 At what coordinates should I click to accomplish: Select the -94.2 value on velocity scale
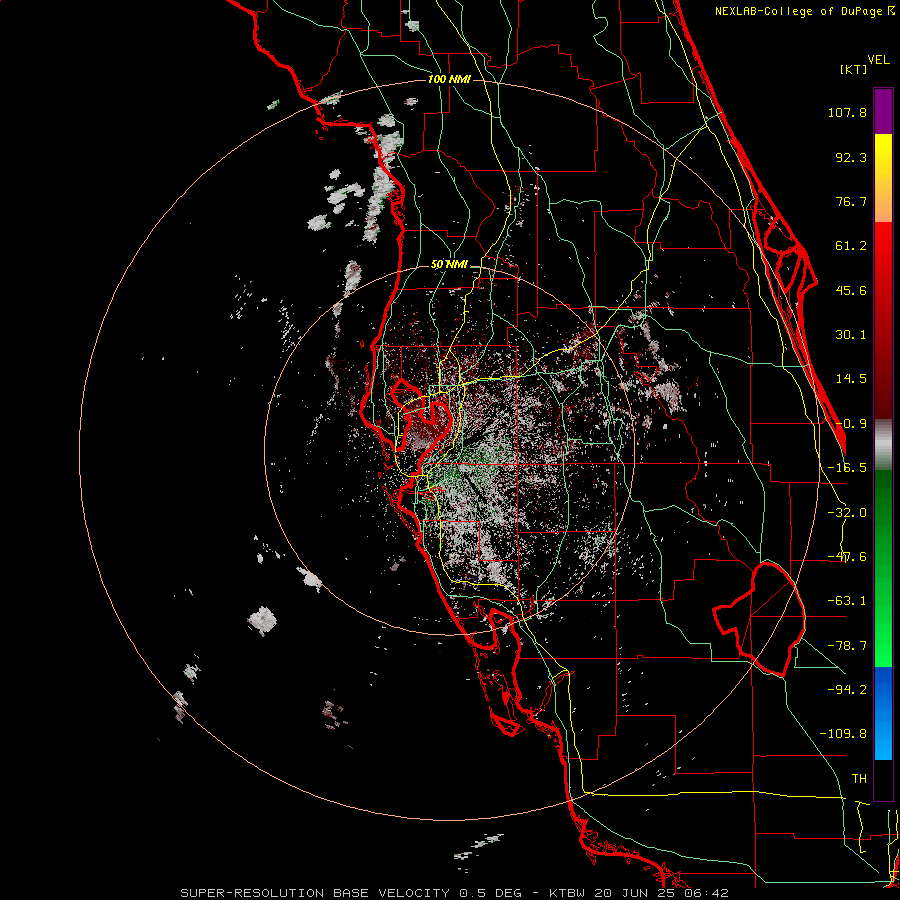click(x=847, y=689)
